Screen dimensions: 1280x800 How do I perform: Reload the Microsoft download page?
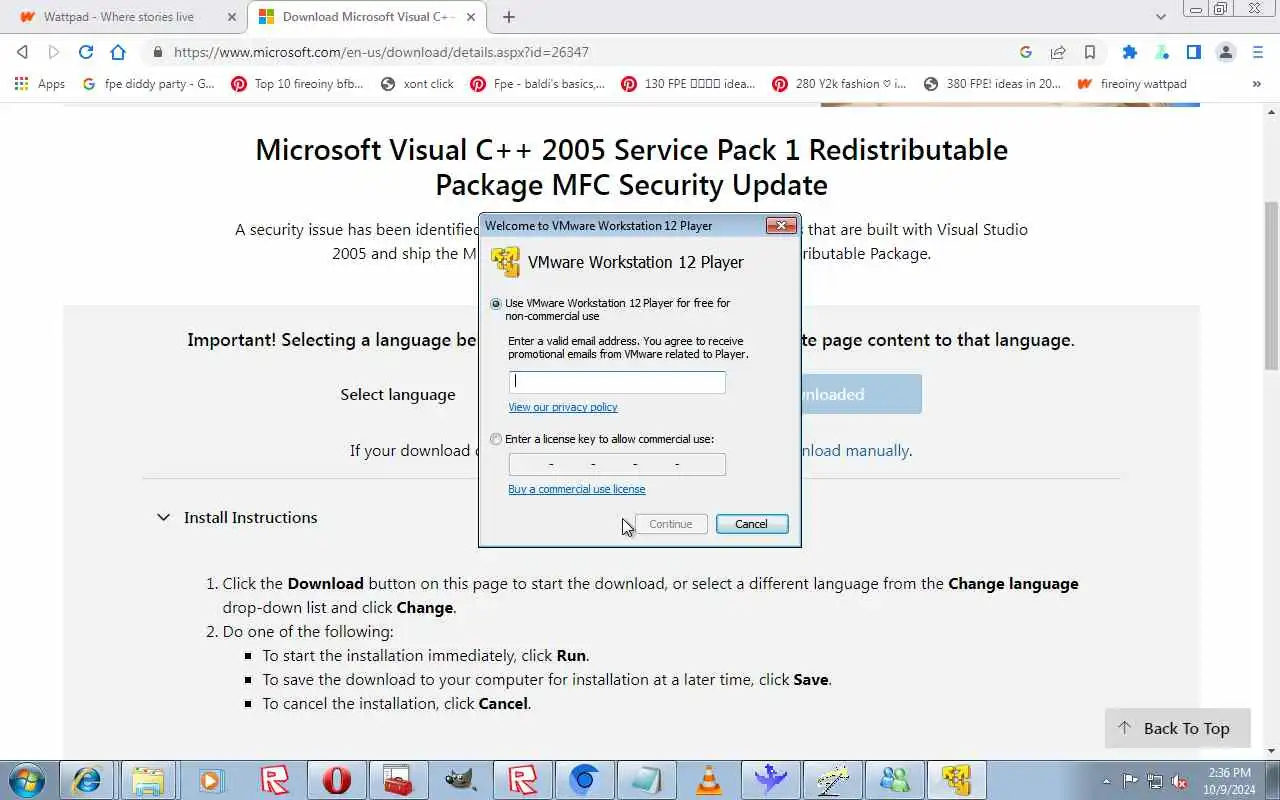tap(86, 52)
